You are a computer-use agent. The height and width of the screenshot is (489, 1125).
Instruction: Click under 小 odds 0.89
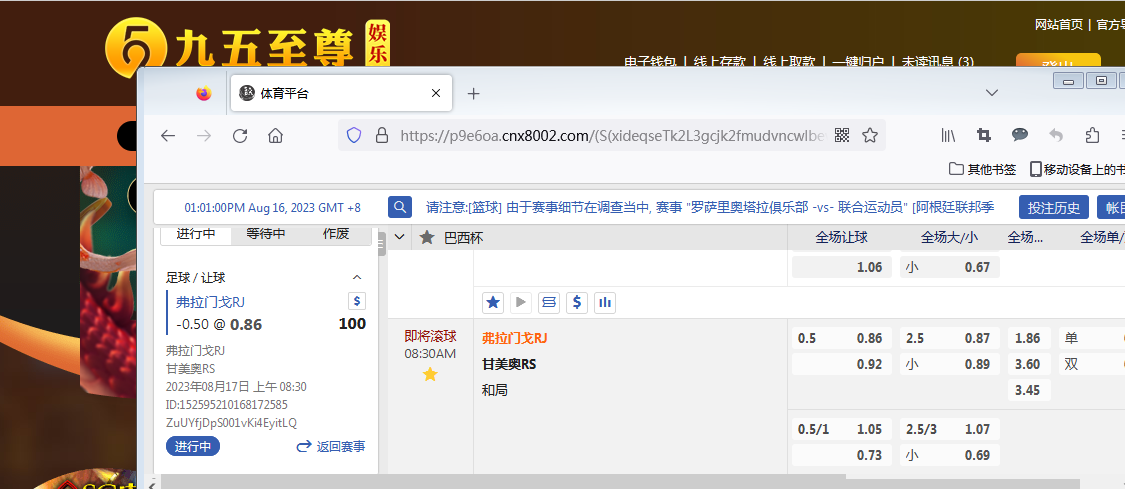[x=949, y=364]
